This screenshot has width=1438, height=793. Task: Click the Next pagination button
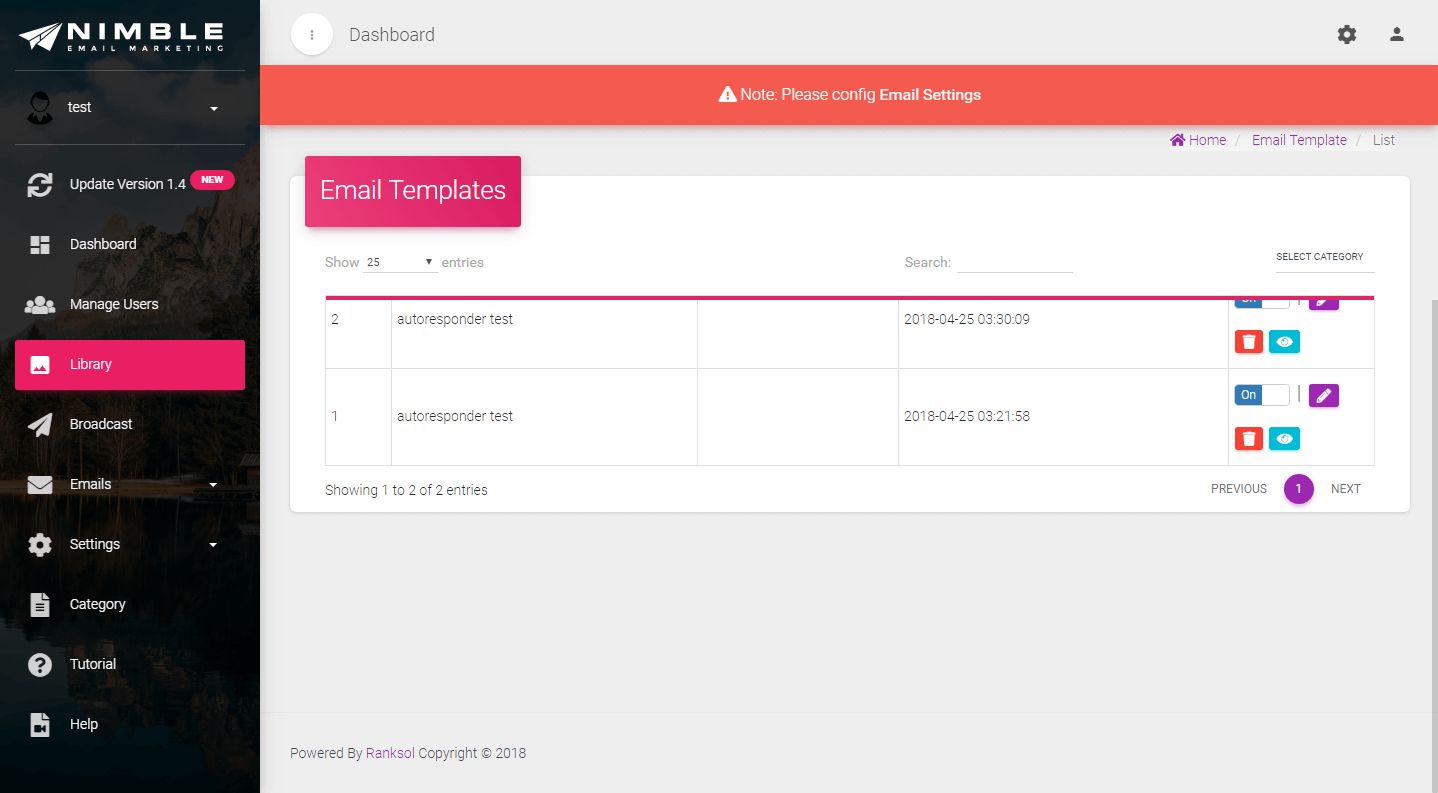[x=1345, y=489]
